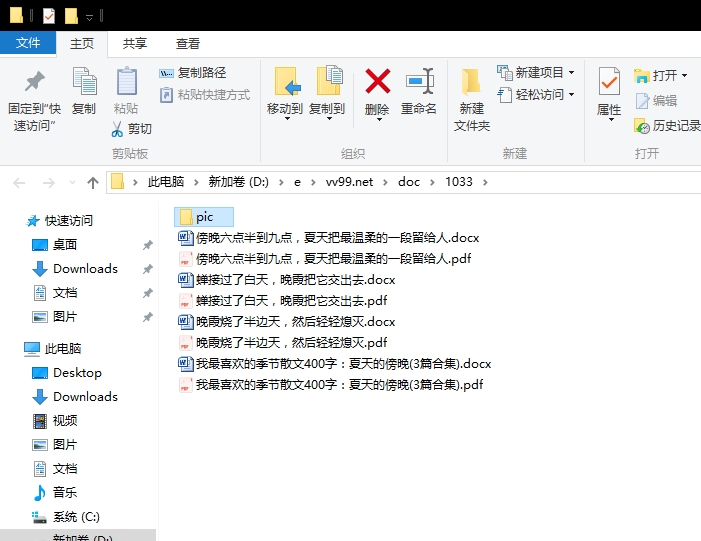701x541 pixels.
Task: Select 我最喜欢的季节散文400字 docx file
Action: point(334,363)
